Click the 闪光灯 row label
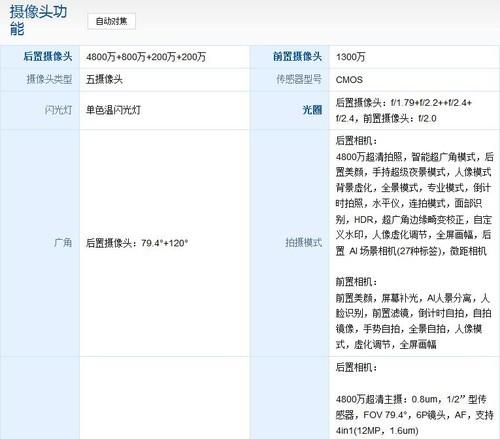Image resolution: width=500 pixels, height=439 pixels. 58,110
